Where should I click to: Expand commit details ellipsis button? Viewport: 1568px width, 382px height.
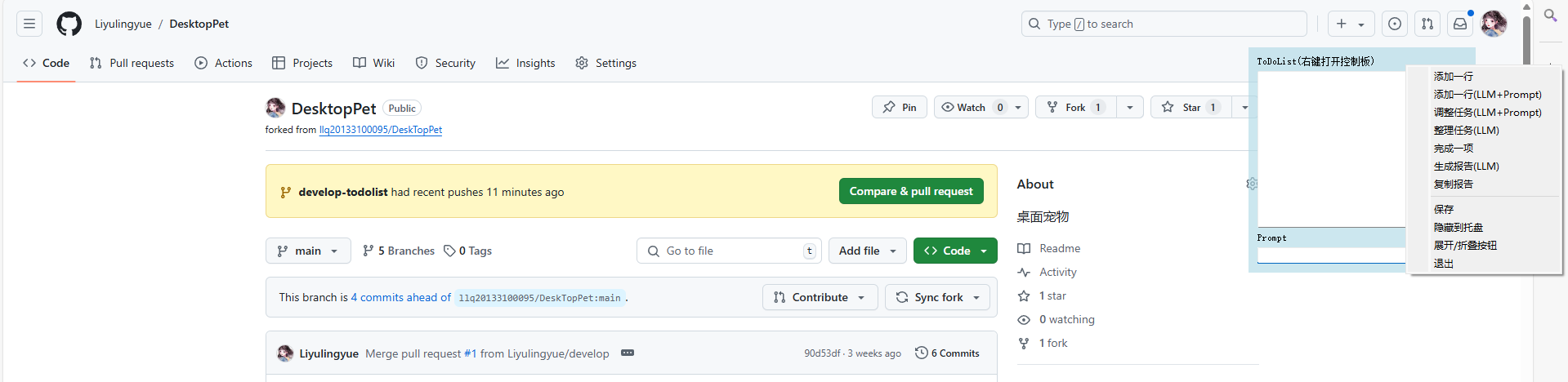point(628,353)
